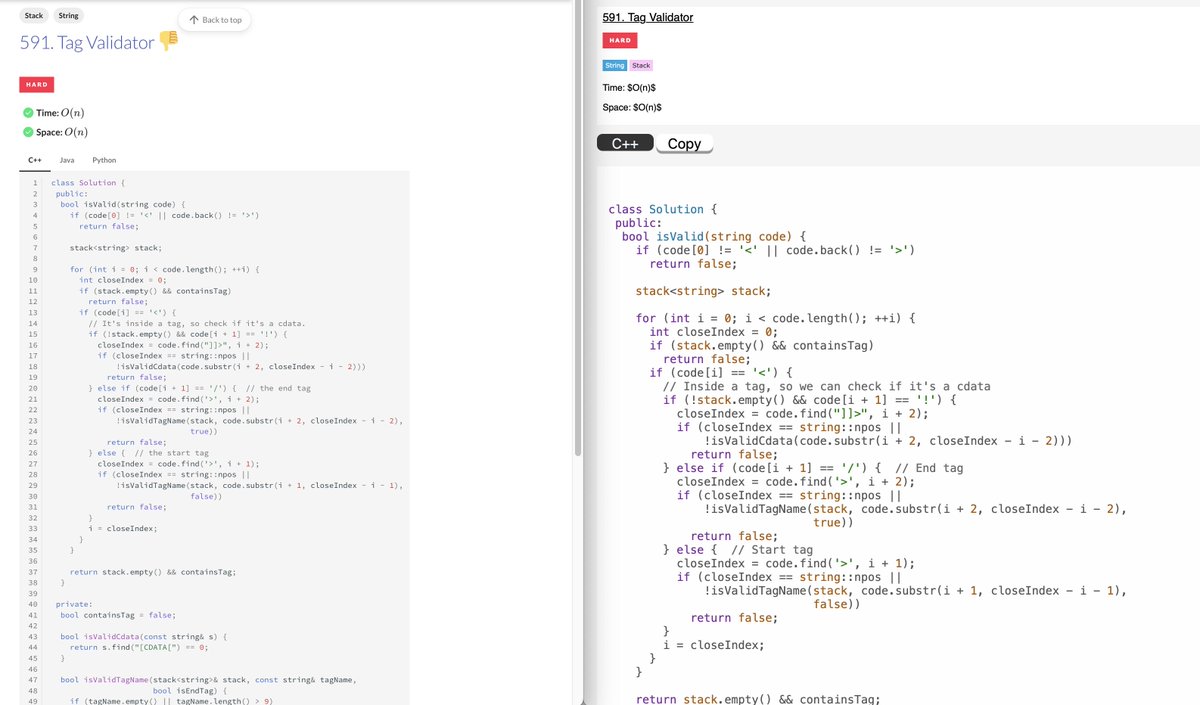1200x705 pixels.
Task: Click 'bool isValidCdata(const string& s) {' on left
Action: (x=143, y=636)
